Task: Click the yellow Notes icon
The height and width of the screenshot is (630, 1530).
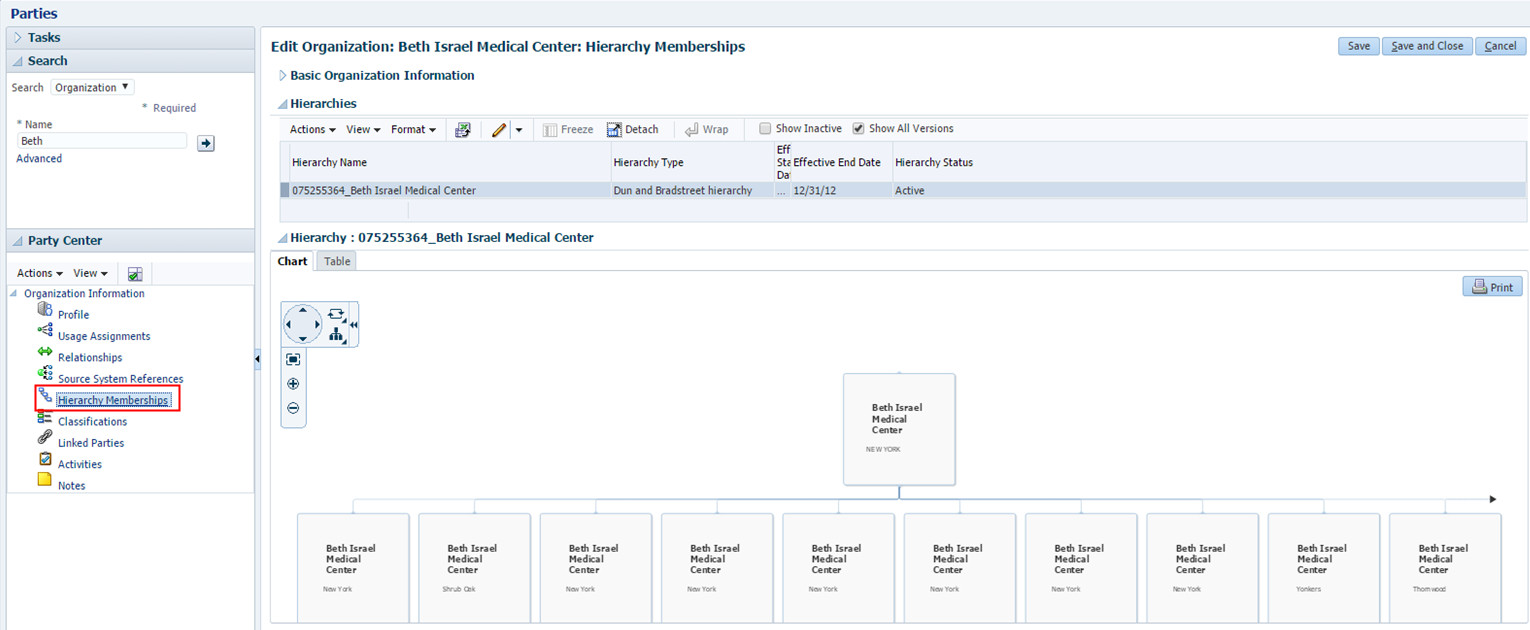Action: [44, 480]
